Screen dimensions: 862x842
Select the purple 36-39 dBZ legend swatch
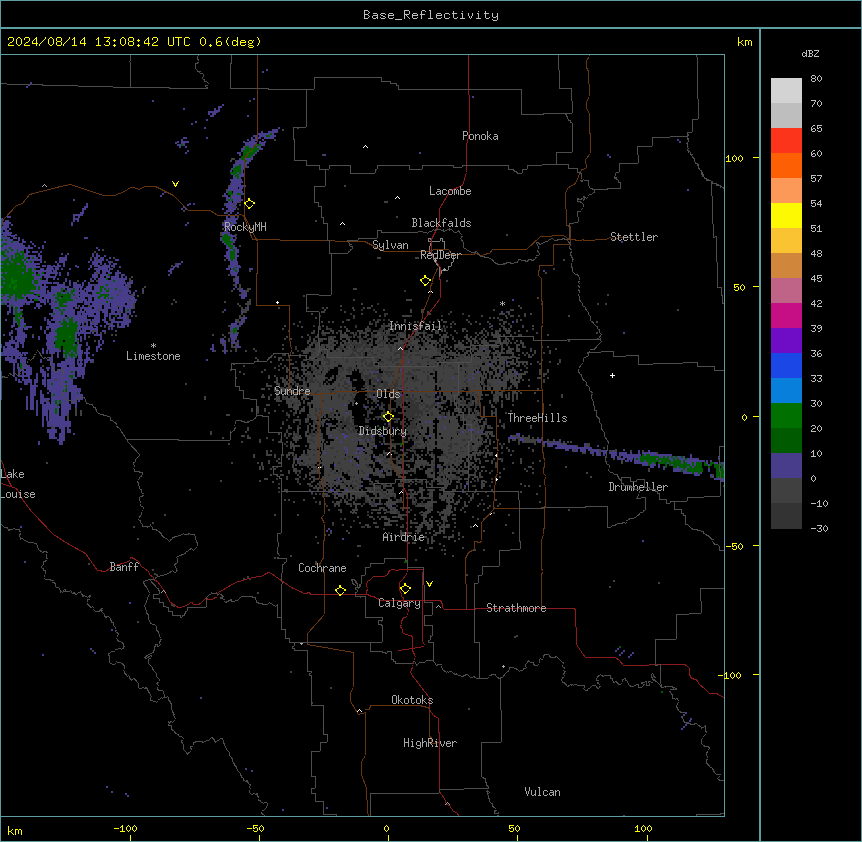(x=786, y=340)
